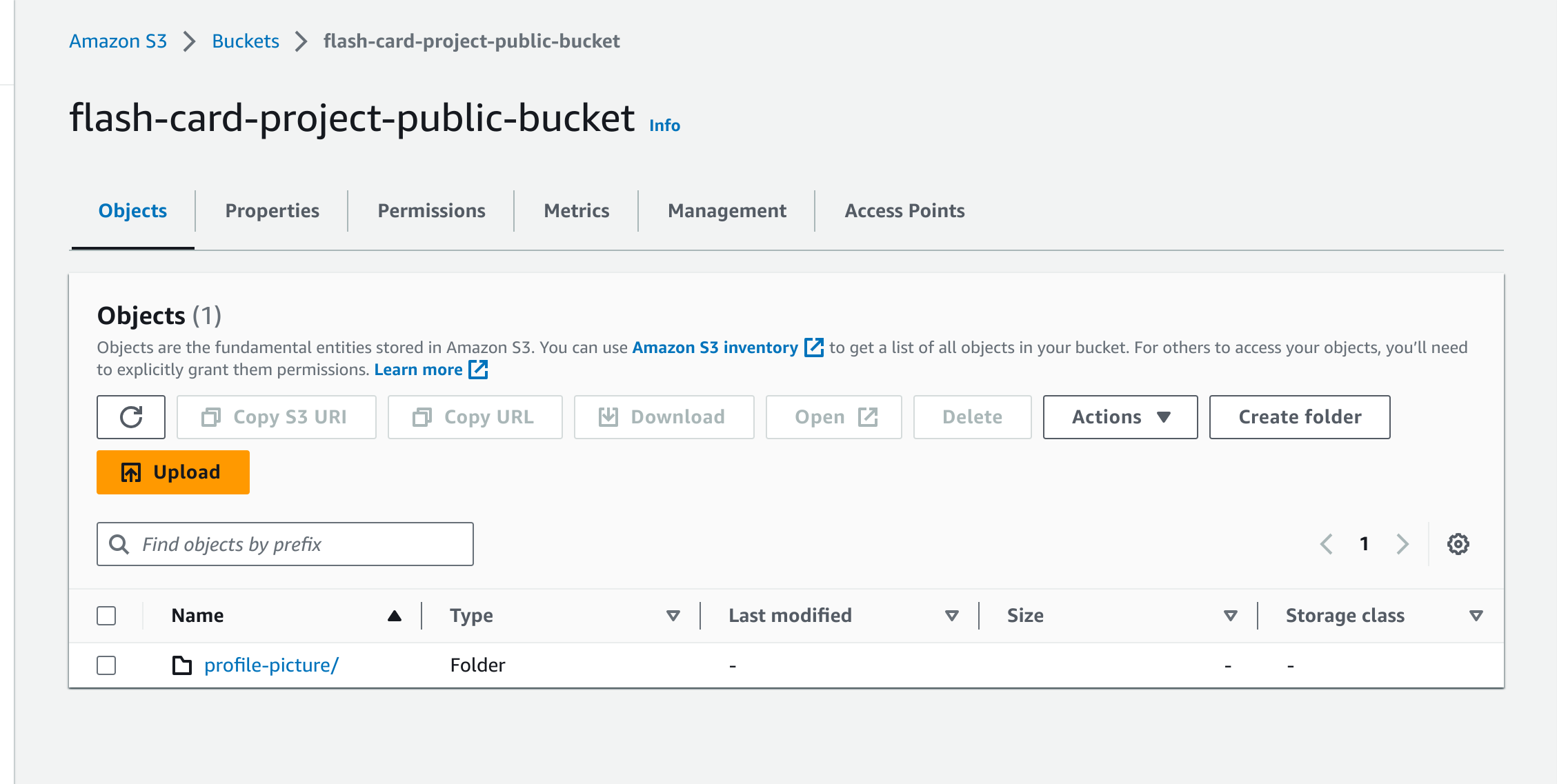This screenshot has width=1557, height=784.
Task: Click the Download icon button
Action: pos(610,416)
